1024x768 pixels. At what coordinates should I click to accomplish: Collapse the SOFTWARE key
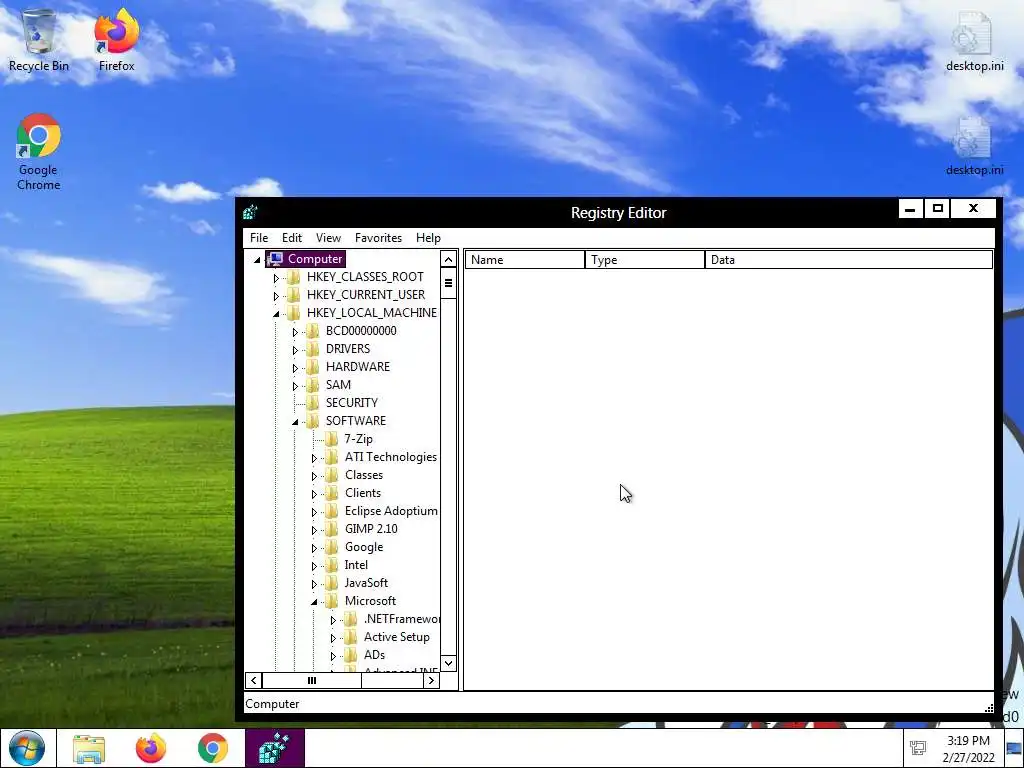(x=295, y=422)
